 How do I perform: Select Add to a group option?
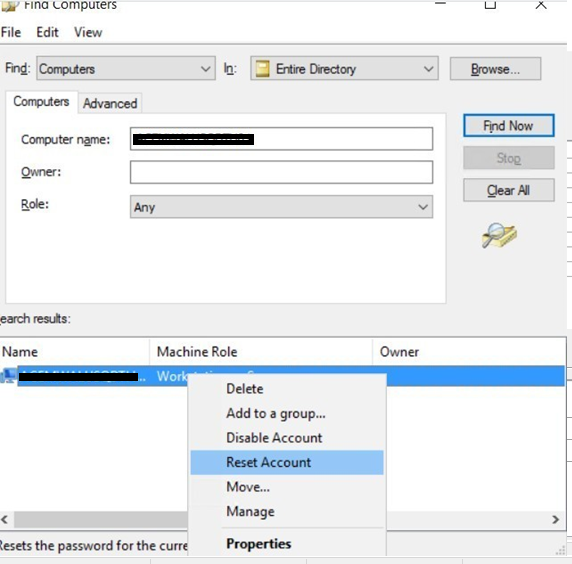pyautogui.click(x=276, y=413)
